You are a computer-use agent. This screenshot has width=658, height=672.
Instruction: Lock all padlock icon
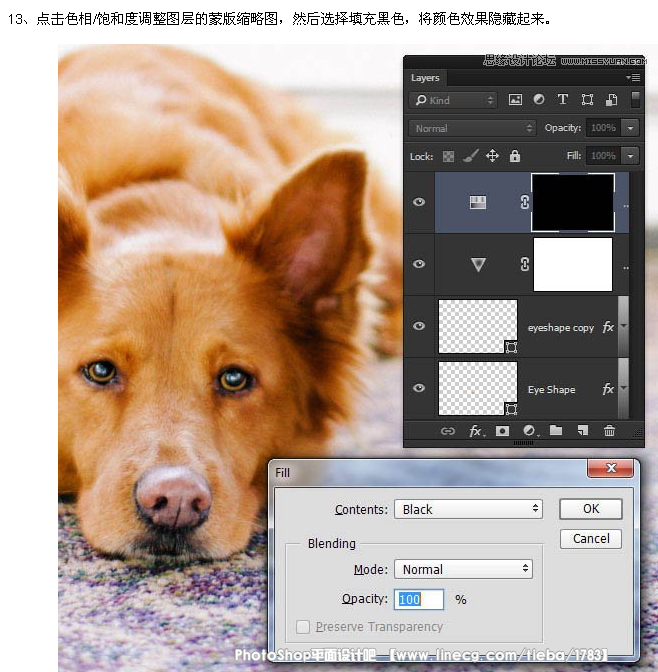click(x=515, y=156)
